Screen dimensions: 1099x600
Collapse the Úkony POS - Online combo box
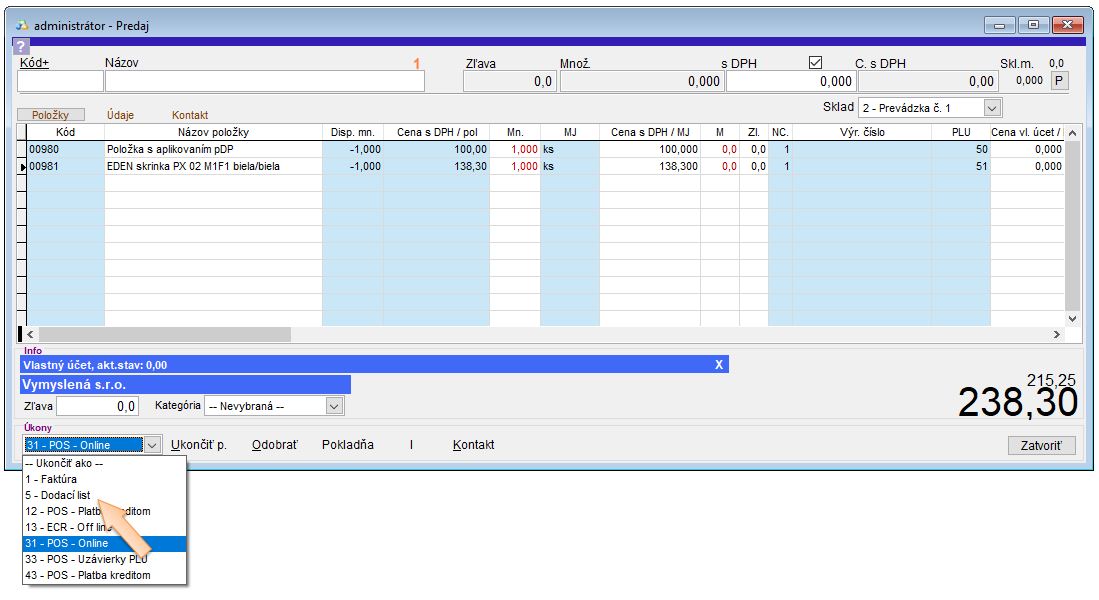click(152, 445)
